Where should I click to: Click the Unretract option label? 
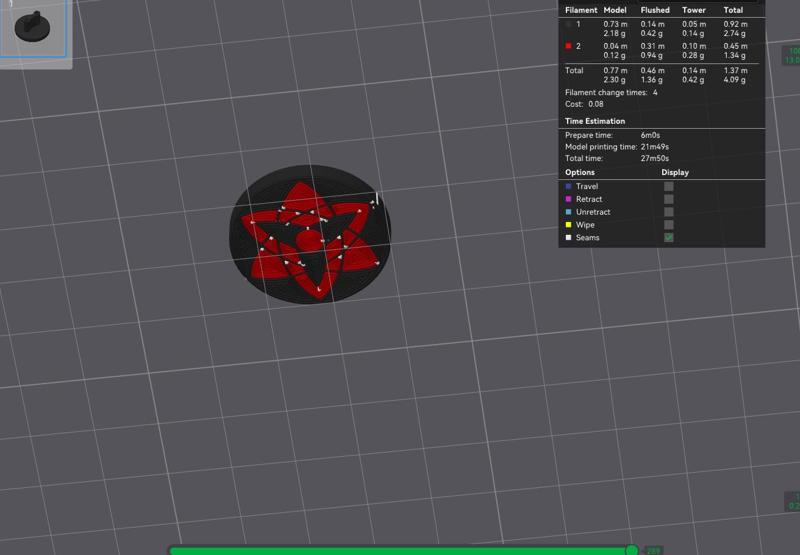593,212
